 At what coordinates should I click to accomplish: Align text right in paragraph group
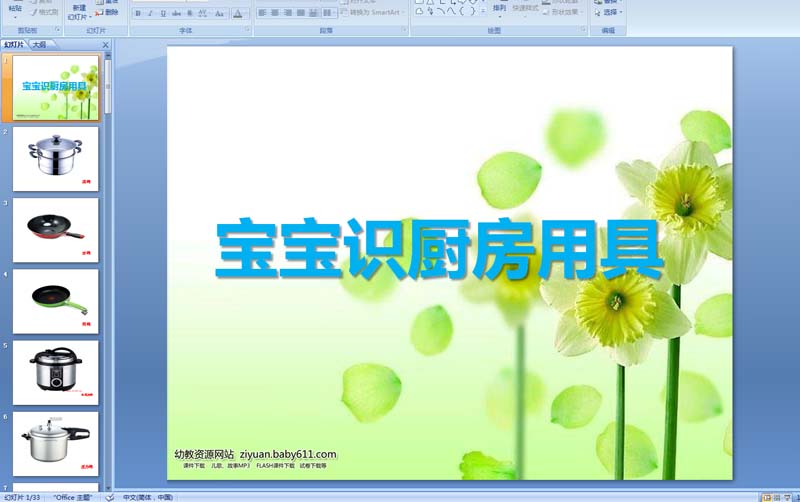click(288, 12)
